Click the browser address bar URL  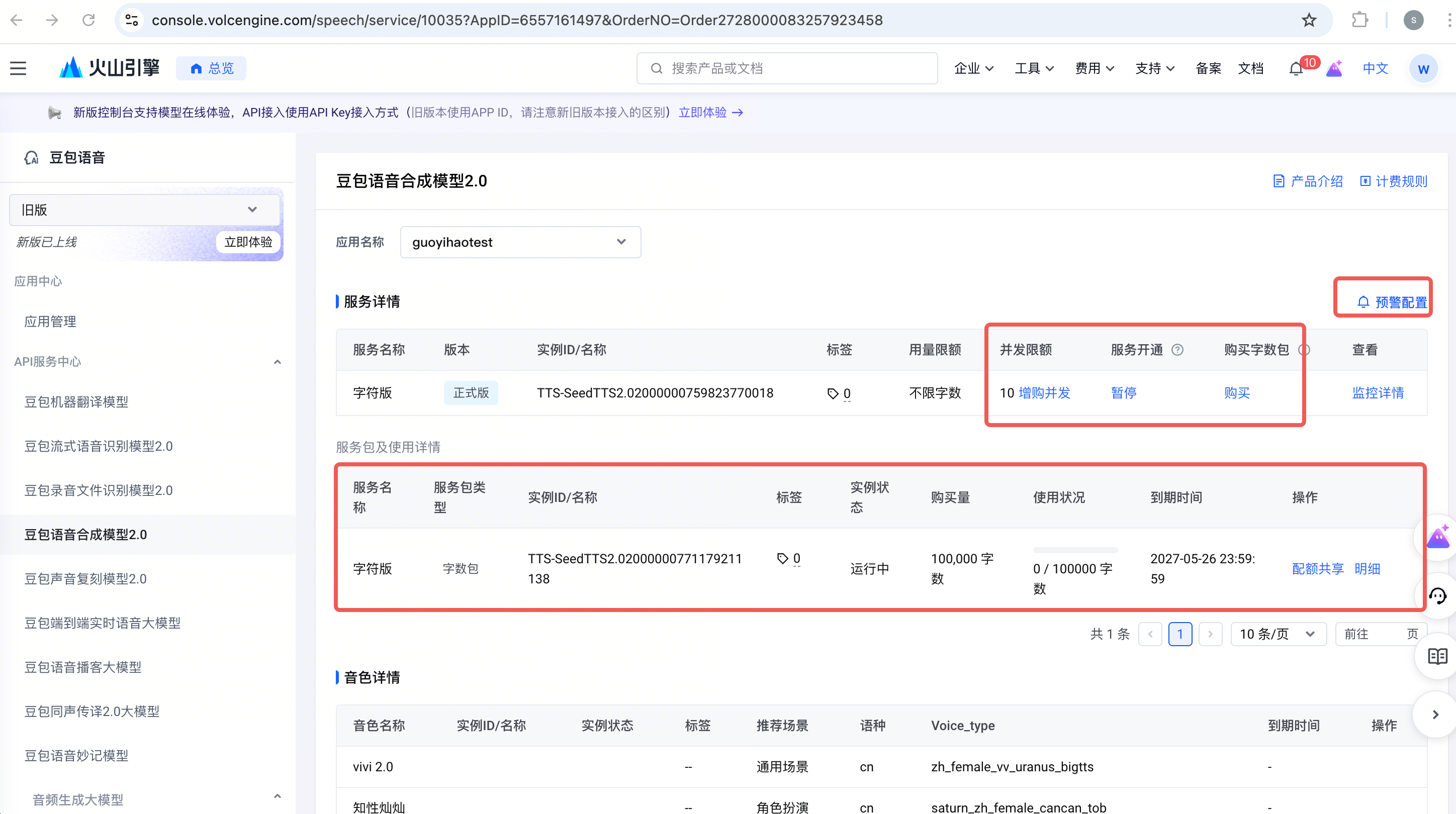[517, 20]
